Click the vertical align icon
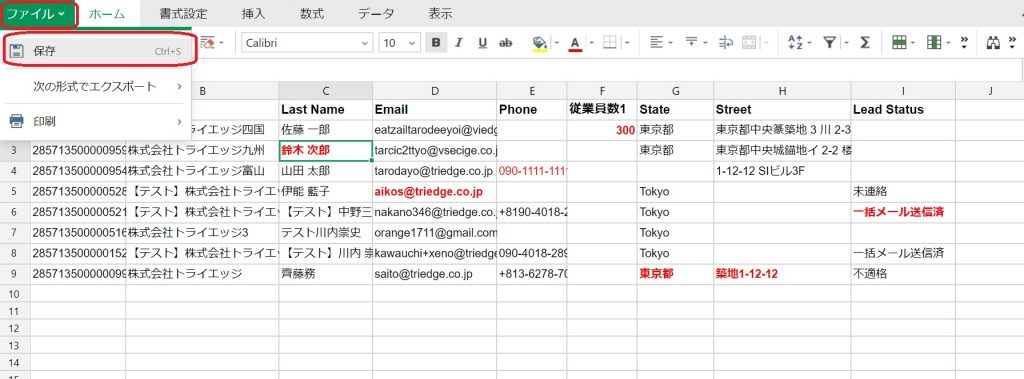The image size is (1024, 379). coord(692,42)
